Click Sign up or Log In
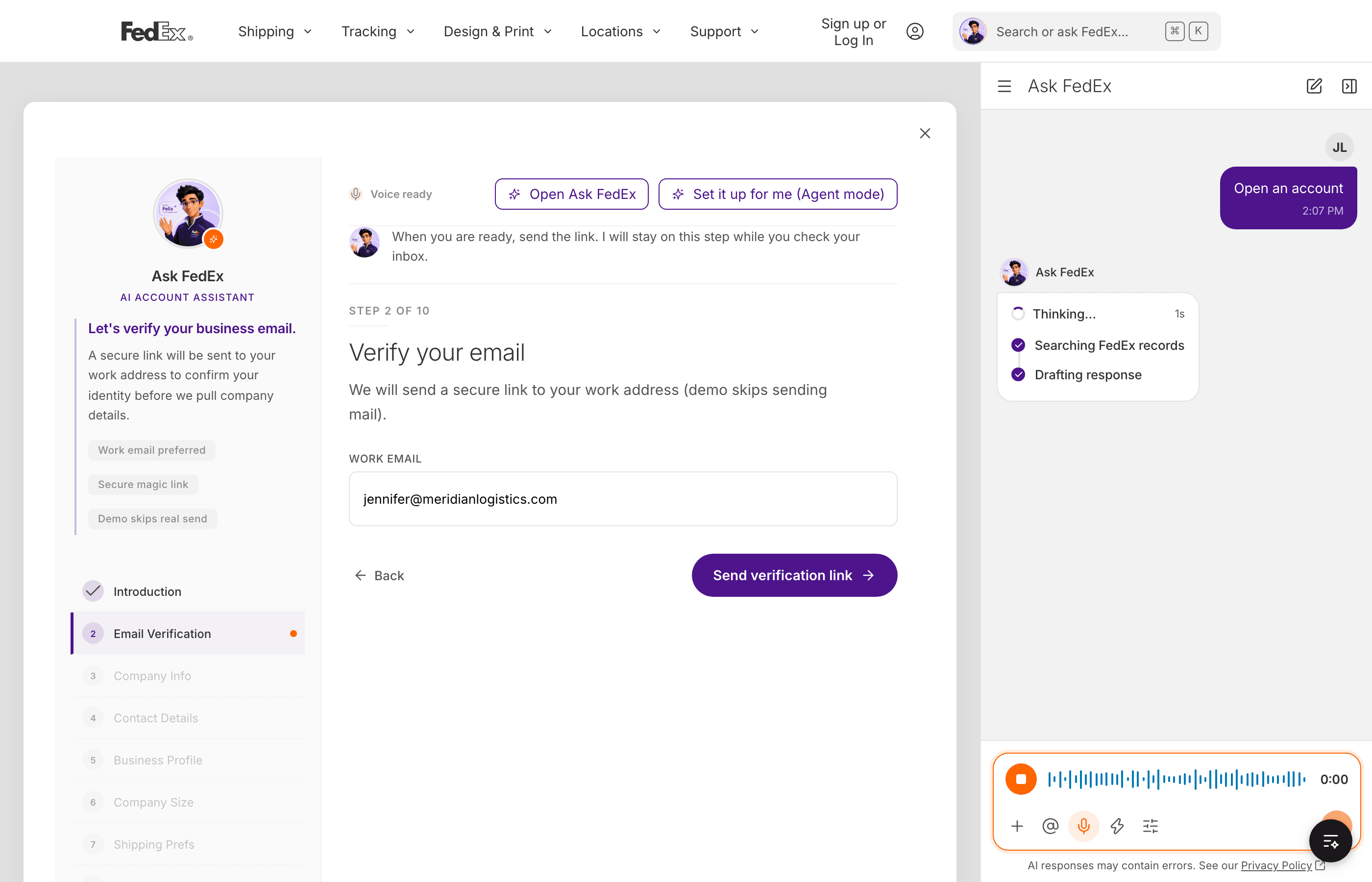This screenshot has height=882, width=1372. (853, 31)
